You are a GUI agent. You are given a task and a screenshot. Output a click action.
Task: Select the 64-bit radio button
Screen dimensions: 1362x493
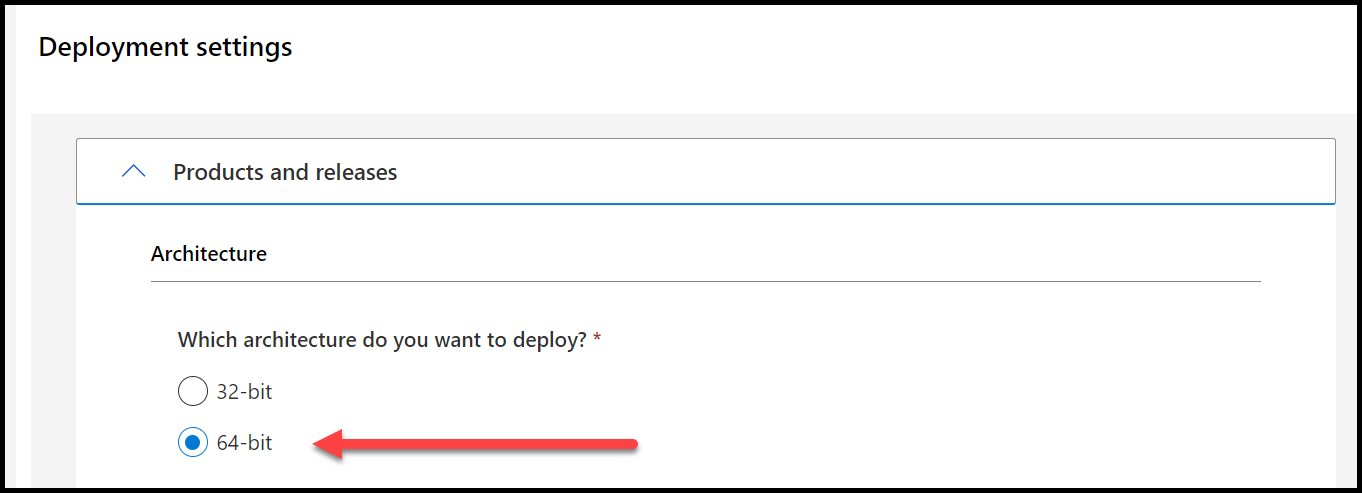[192, 442]
